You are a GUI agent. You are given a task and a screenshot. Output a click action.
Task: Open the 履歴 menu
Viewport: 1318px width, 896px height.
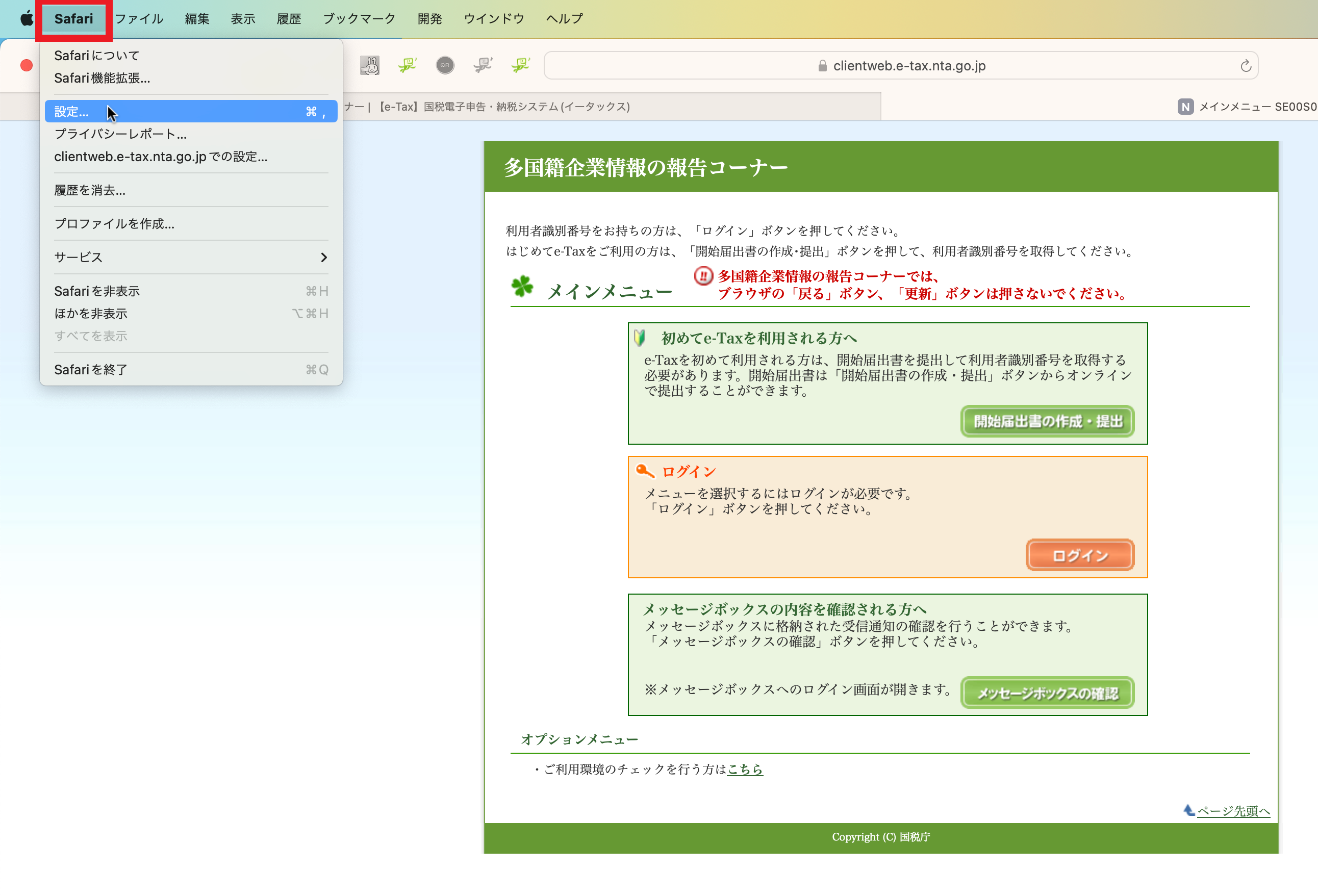(x=289, y=19)
